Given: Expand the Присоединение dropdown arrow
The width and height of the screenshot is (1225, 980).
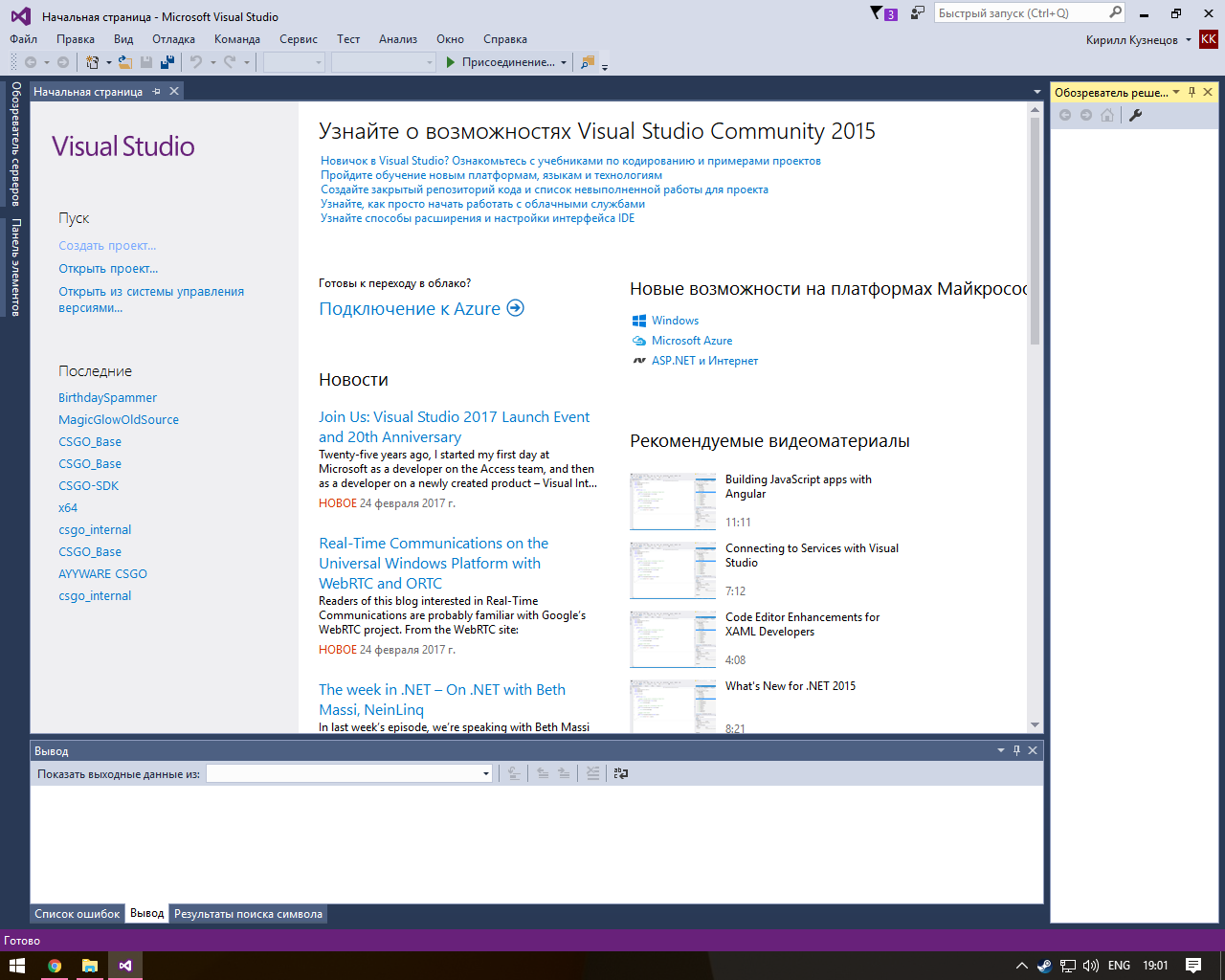Looking at the screenshot, I should tap(564, 62).
